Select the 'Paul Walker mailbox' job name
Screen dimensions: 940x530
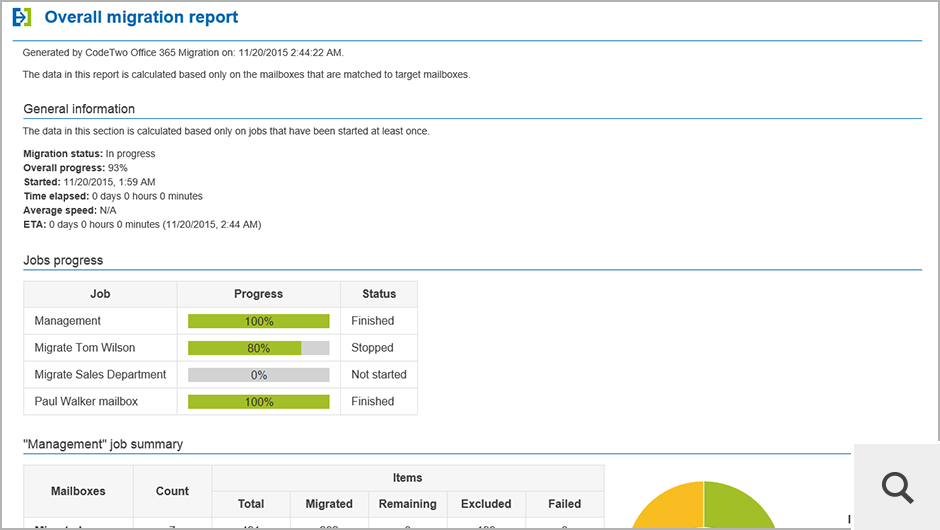(86, 402)
